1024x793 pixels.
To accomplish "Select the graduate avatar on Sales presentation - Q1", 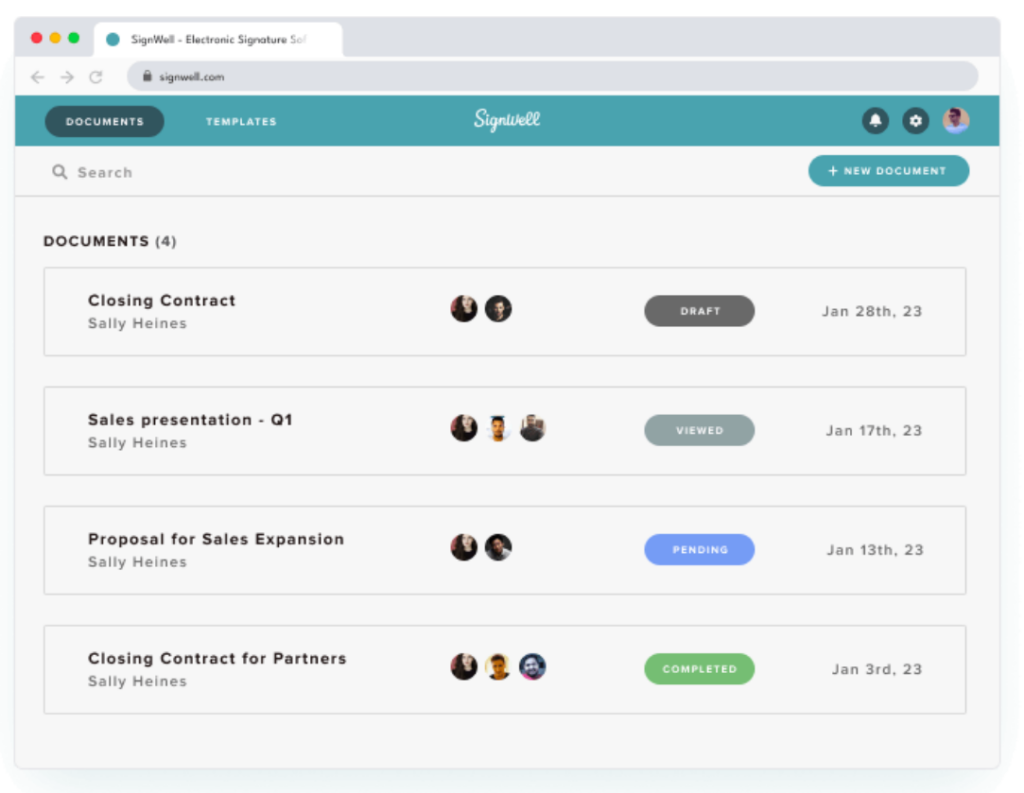I will point(498,428).
